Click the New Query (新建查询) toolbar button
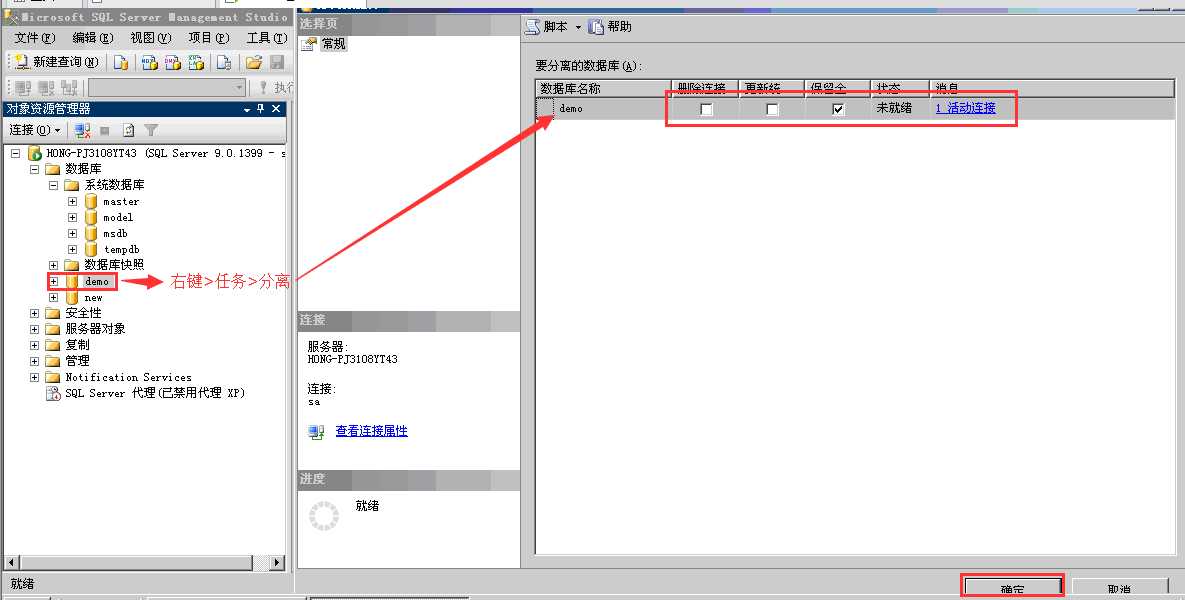1185x600 pixels. pos(57,62)
